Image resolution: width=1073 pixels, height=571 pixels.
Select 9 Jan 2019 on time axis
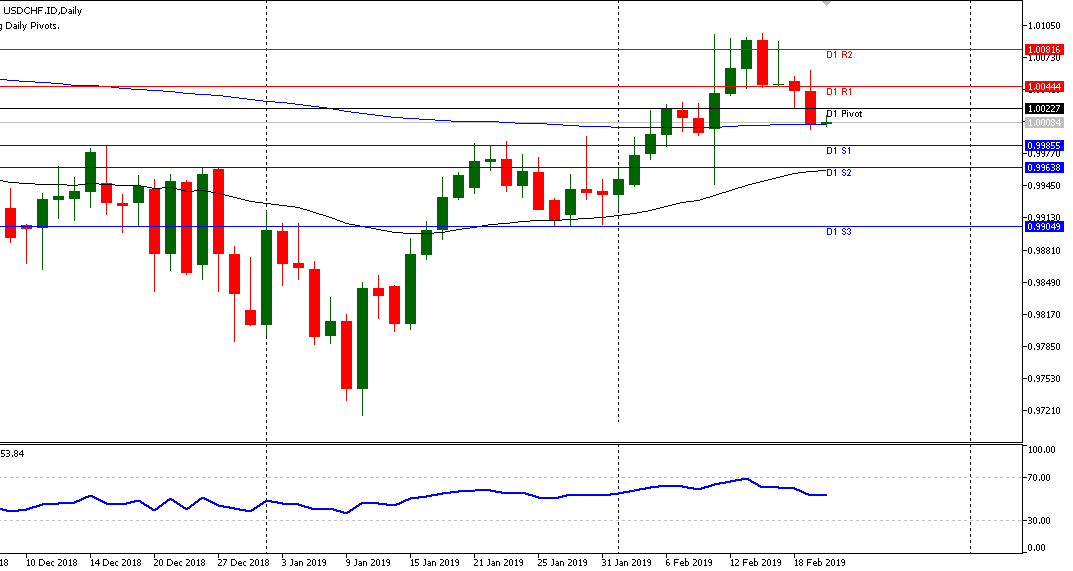click(x=367, y=561)
